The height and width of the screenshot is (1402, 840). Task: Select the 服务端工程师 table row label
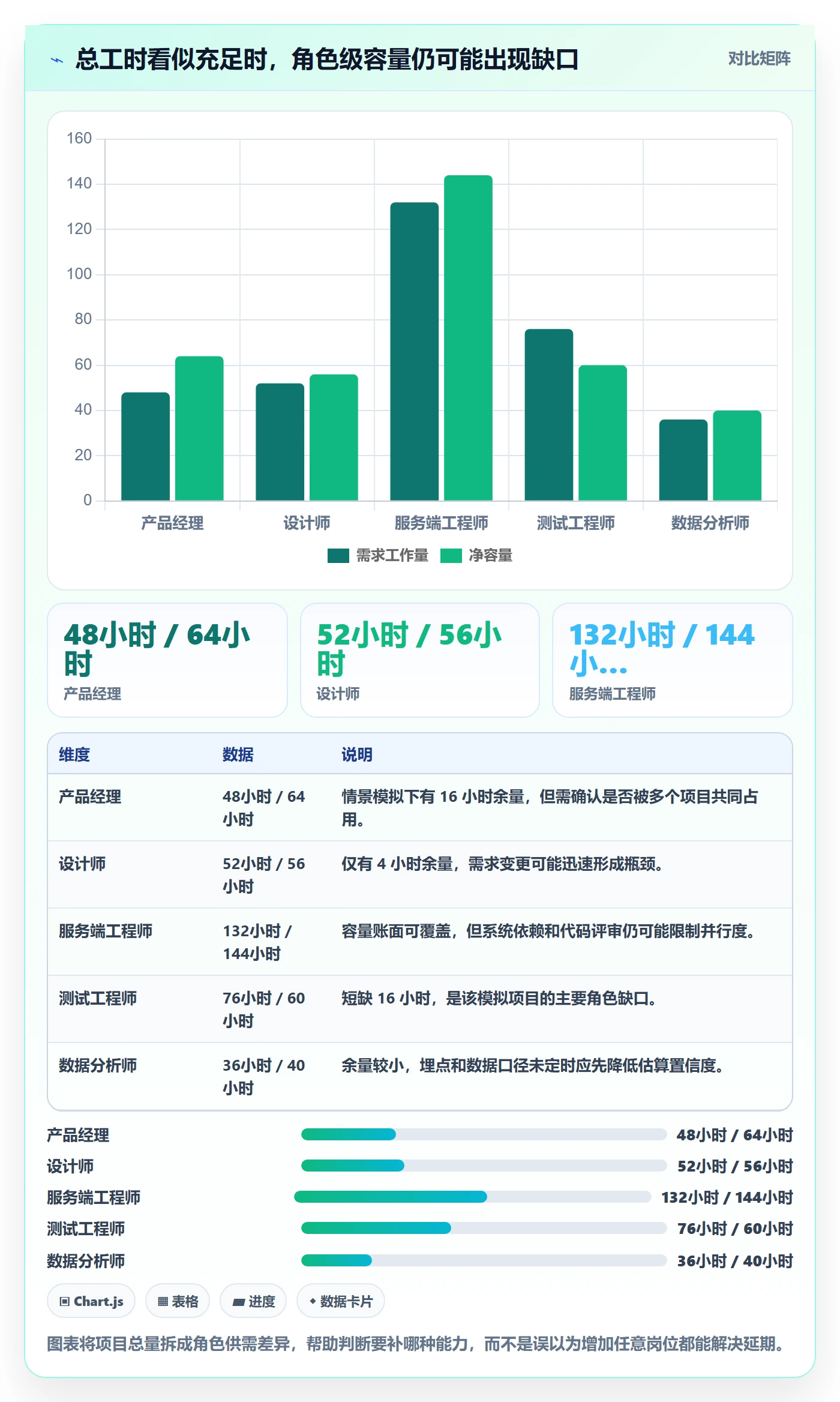tap(106, 931)
